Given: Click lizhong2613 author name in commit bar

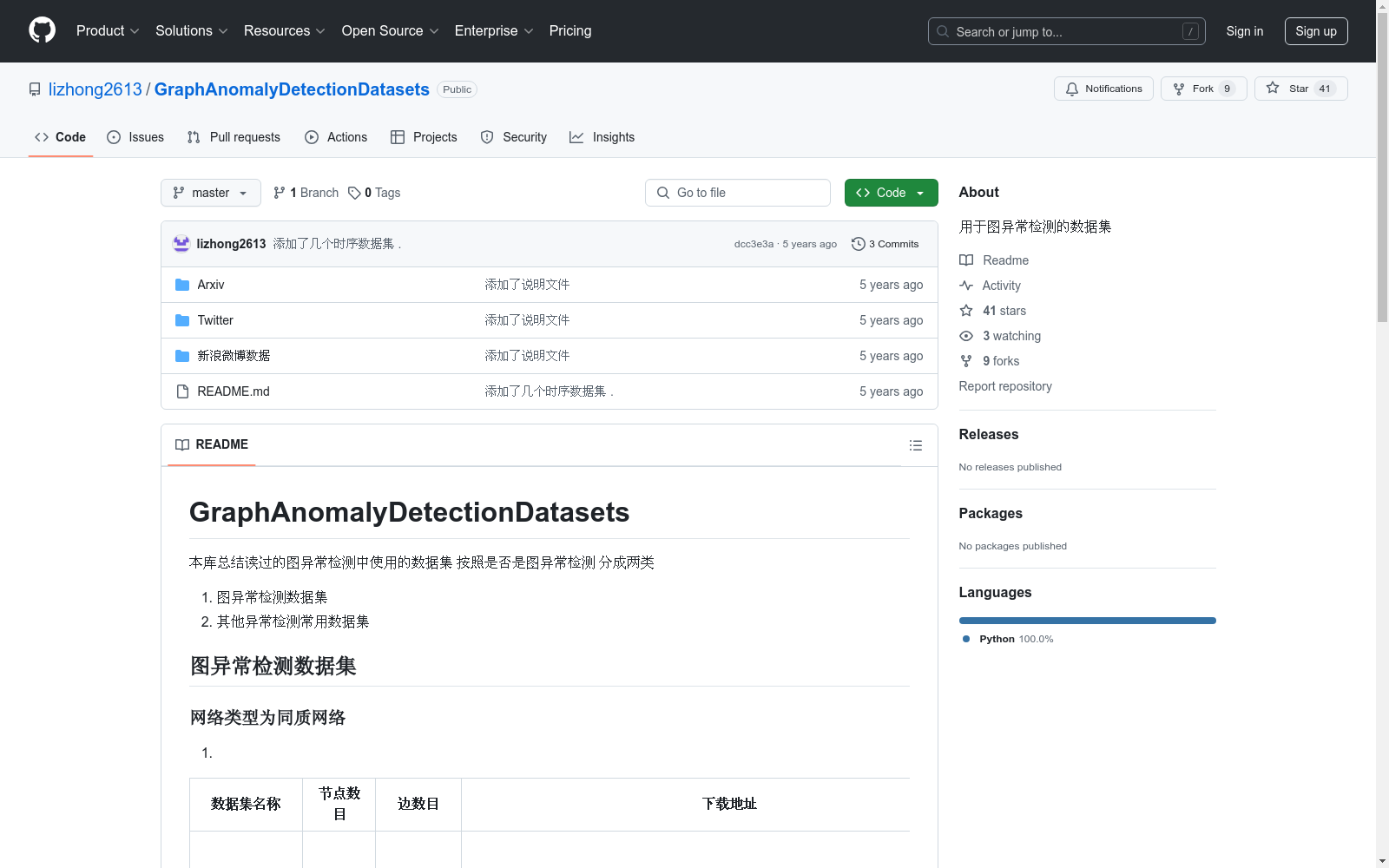Looking at the screenshot, I should pos(231,244).
